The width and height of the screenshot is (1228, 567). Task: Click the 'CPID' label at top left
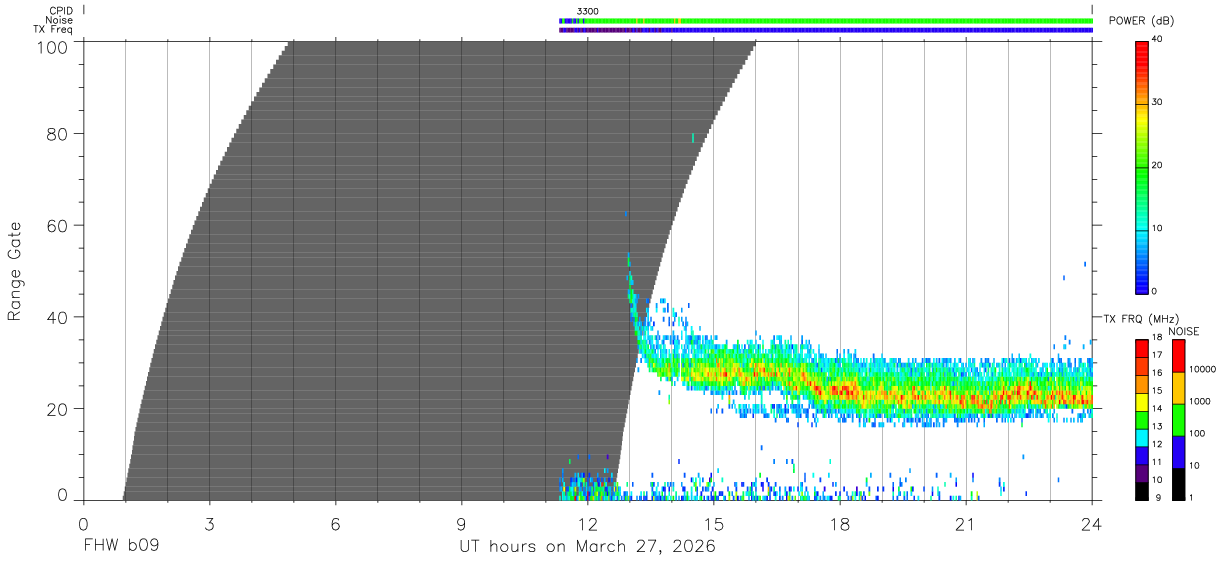[60, 11]
